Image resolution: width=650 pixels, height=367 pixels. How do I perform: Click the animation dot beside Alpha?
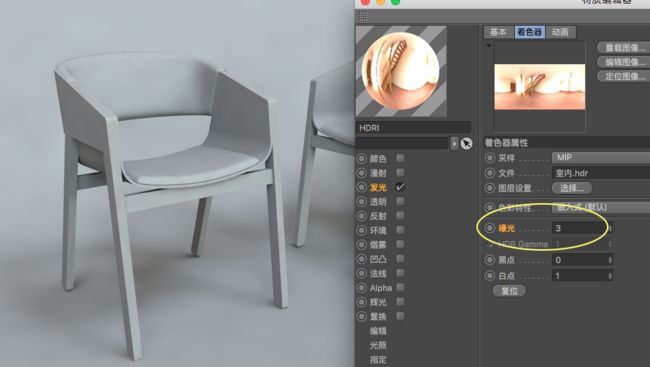(x=361, y=288)
